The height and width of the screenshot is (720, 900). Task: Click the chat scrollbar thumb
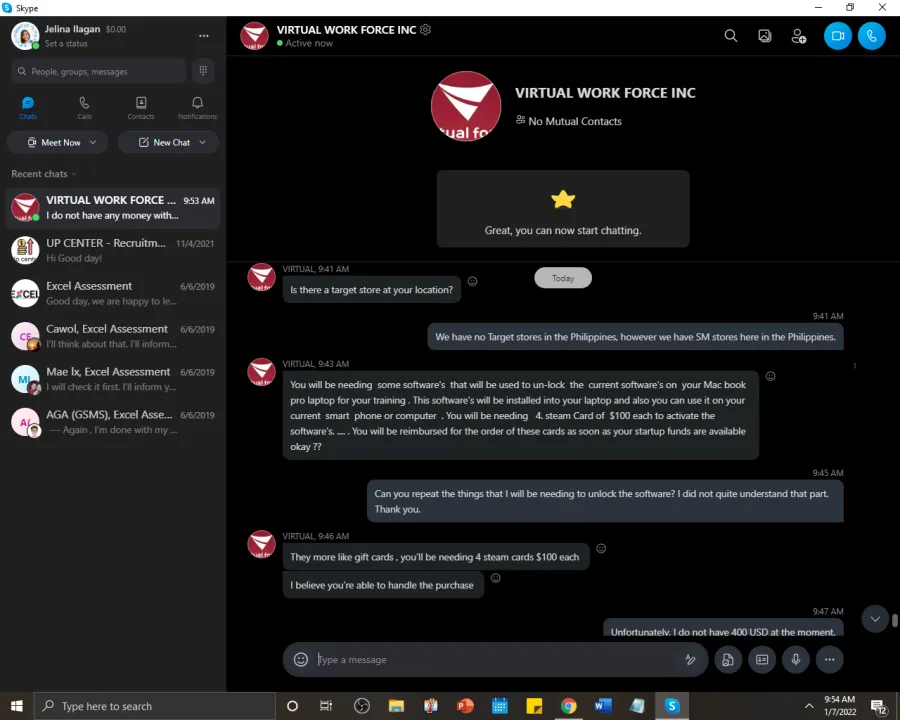[894, 621]
